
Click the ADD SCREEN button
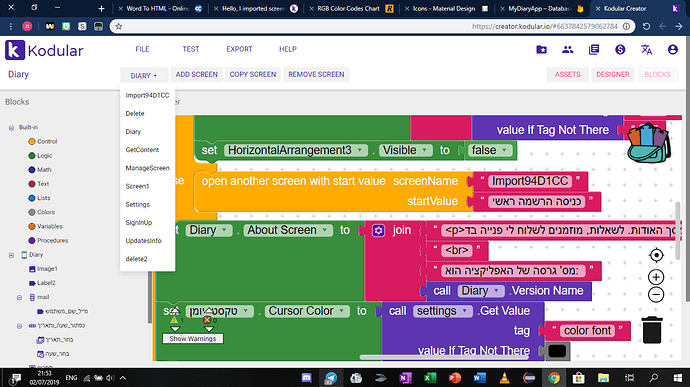pyautogui.click(x=197, y=74)
